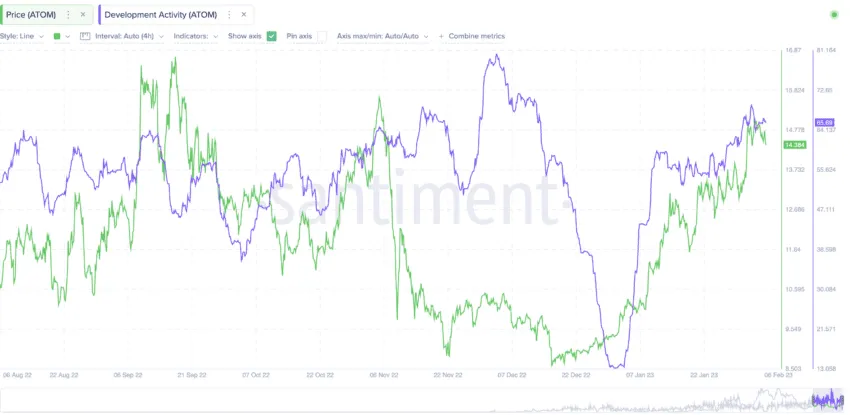Click the green live status dot
This screenshot has height=415, width=850.
pyautogui.click(x=834, y=14)
